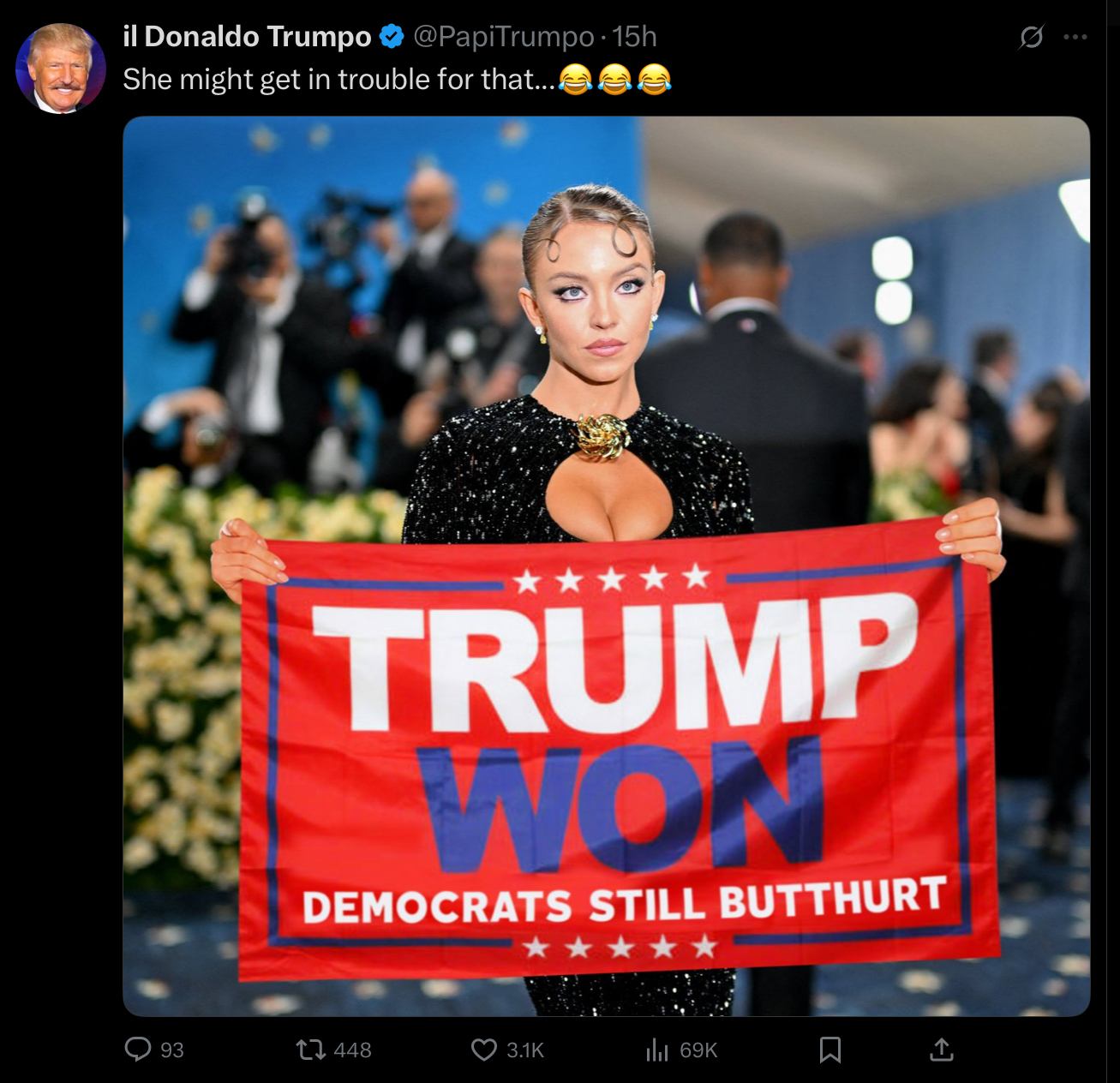Click the reply speech bubble icon
The width and height of the screenshot is (1120, 1083).
138,1049
